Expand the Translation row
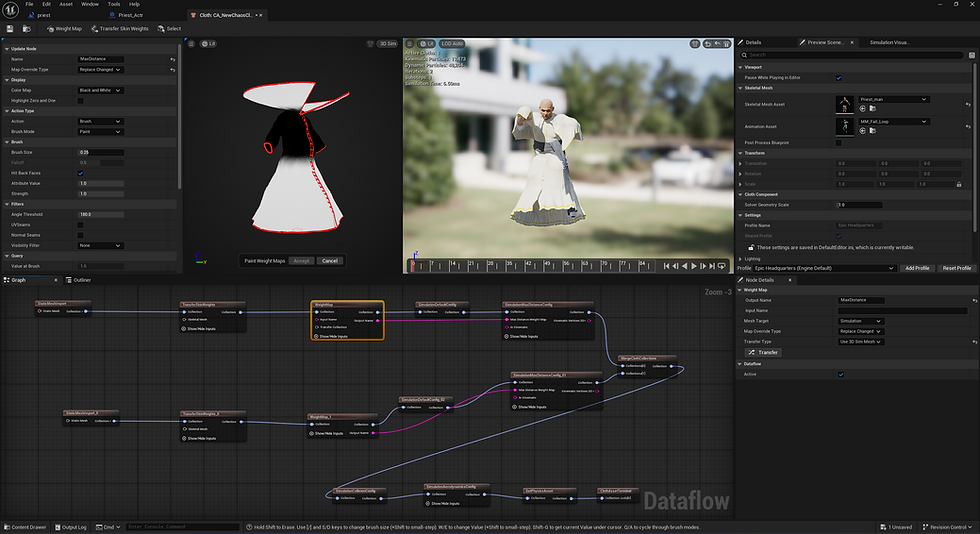980x534 pixels. pos(741,164)
